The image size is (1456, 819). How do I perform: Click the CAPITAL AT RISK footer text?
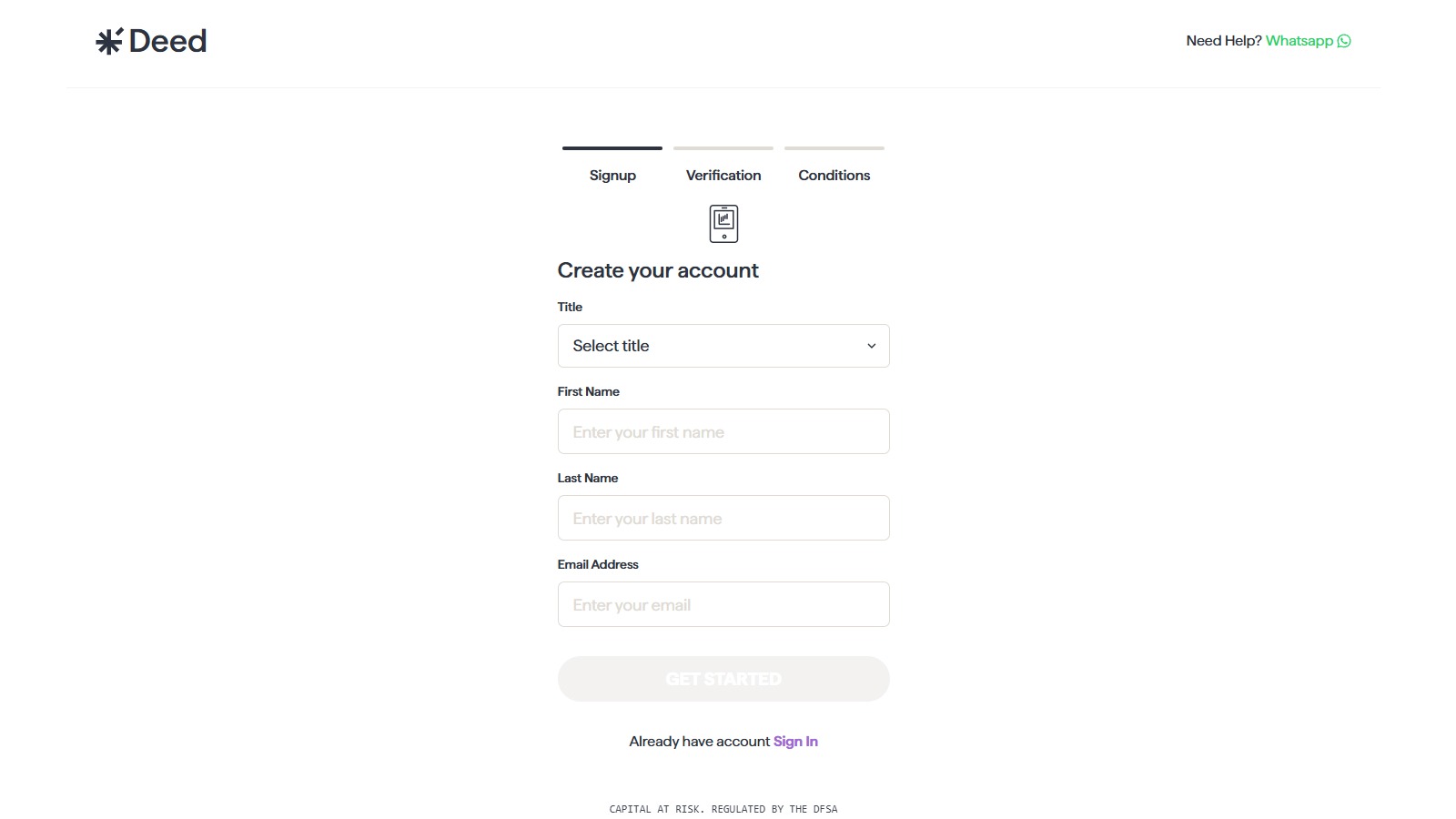pos(723,808)
